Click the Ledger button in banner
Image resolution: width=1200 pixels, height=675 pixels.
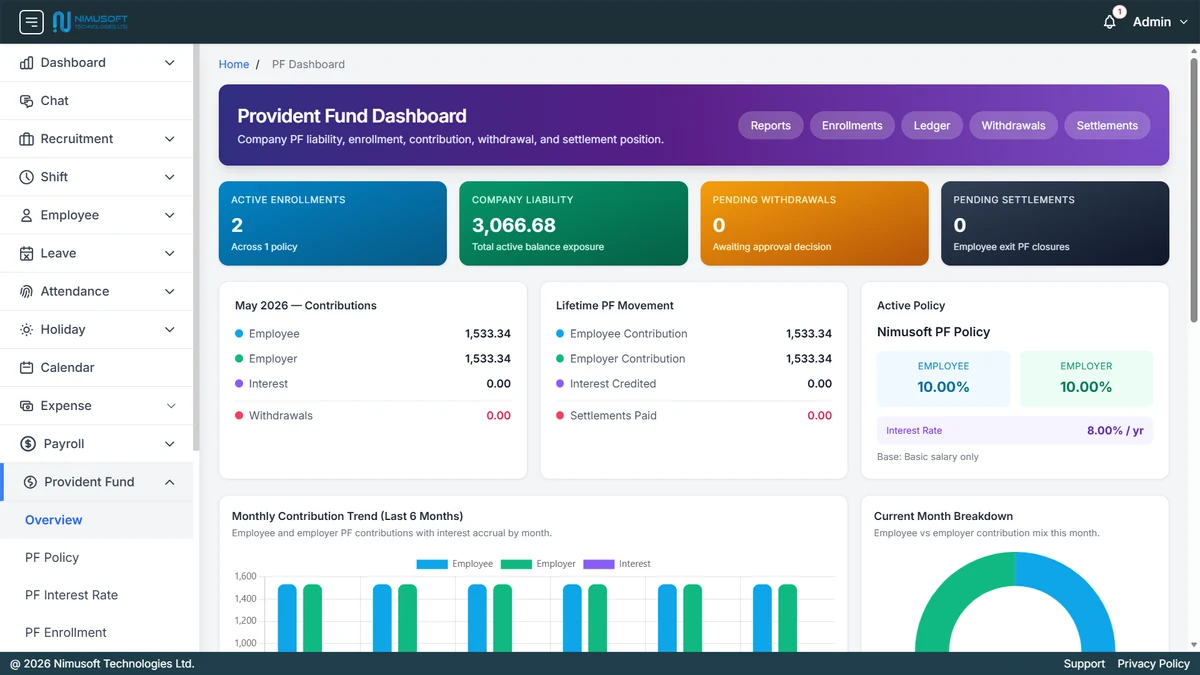[x=932, y=125]
